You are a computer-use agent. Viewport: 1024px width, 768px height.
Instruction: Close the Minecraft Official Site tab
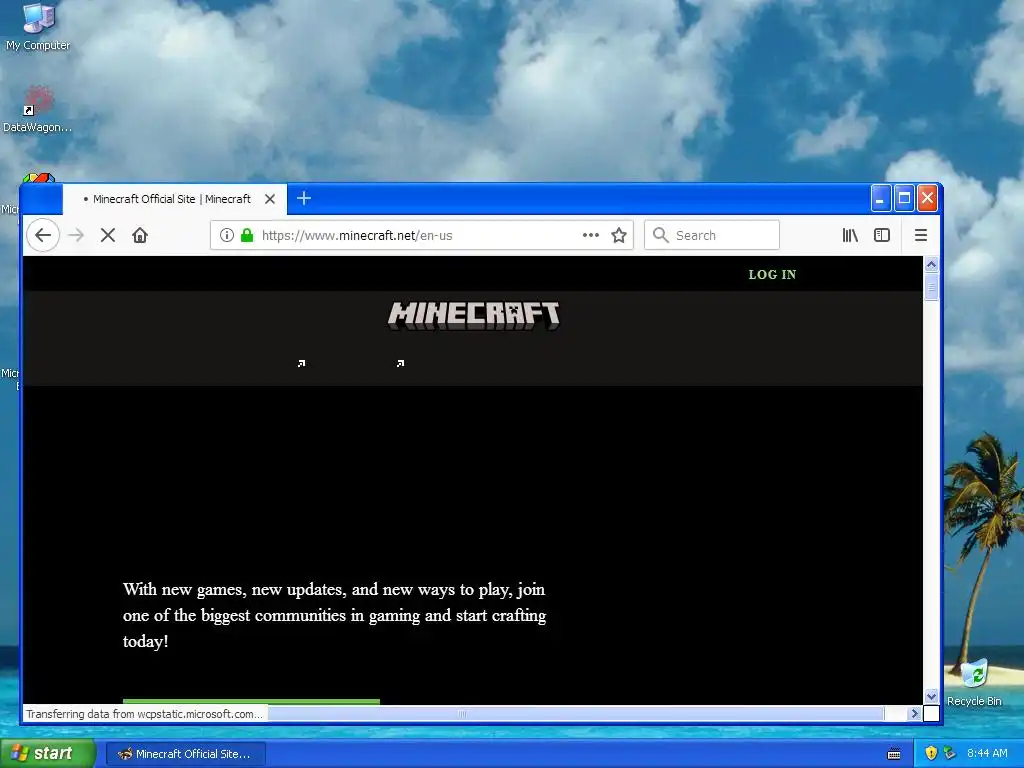pos(270,199)
